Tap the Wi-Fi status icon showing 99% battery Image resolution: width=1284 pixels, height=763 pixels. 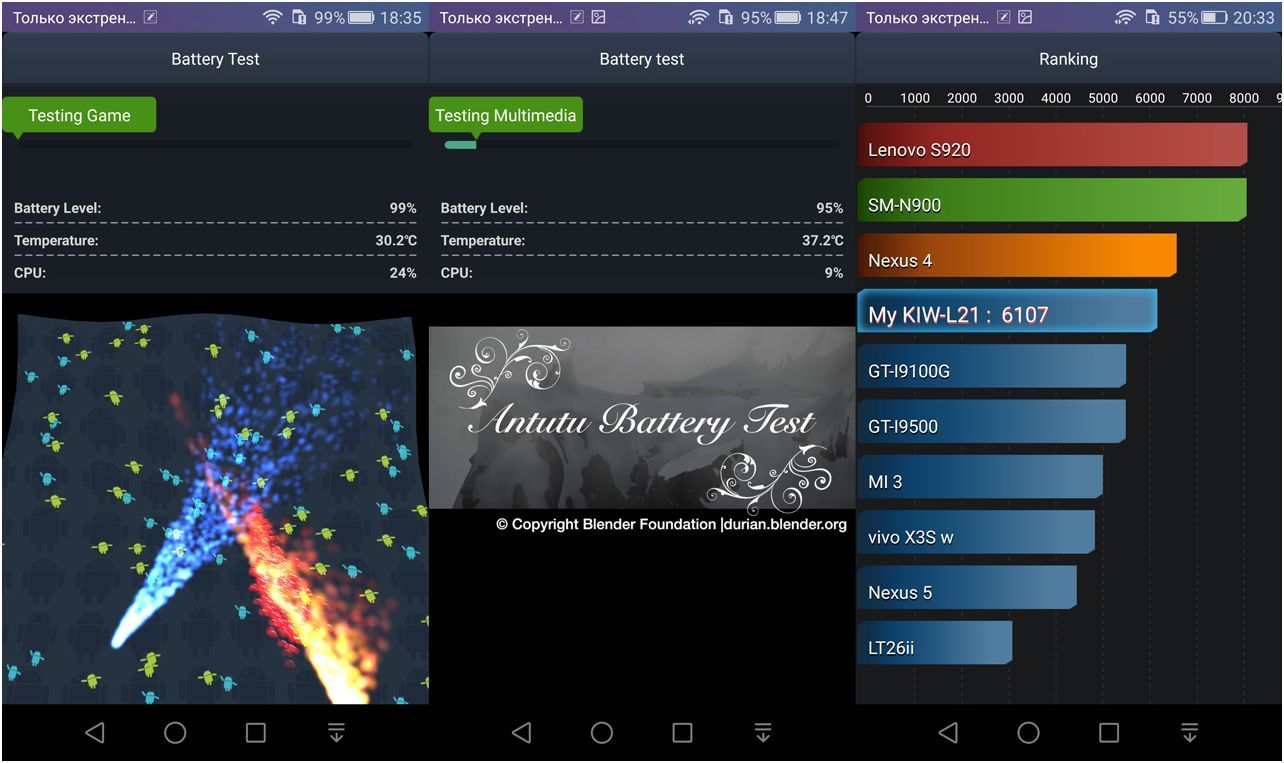272,17
